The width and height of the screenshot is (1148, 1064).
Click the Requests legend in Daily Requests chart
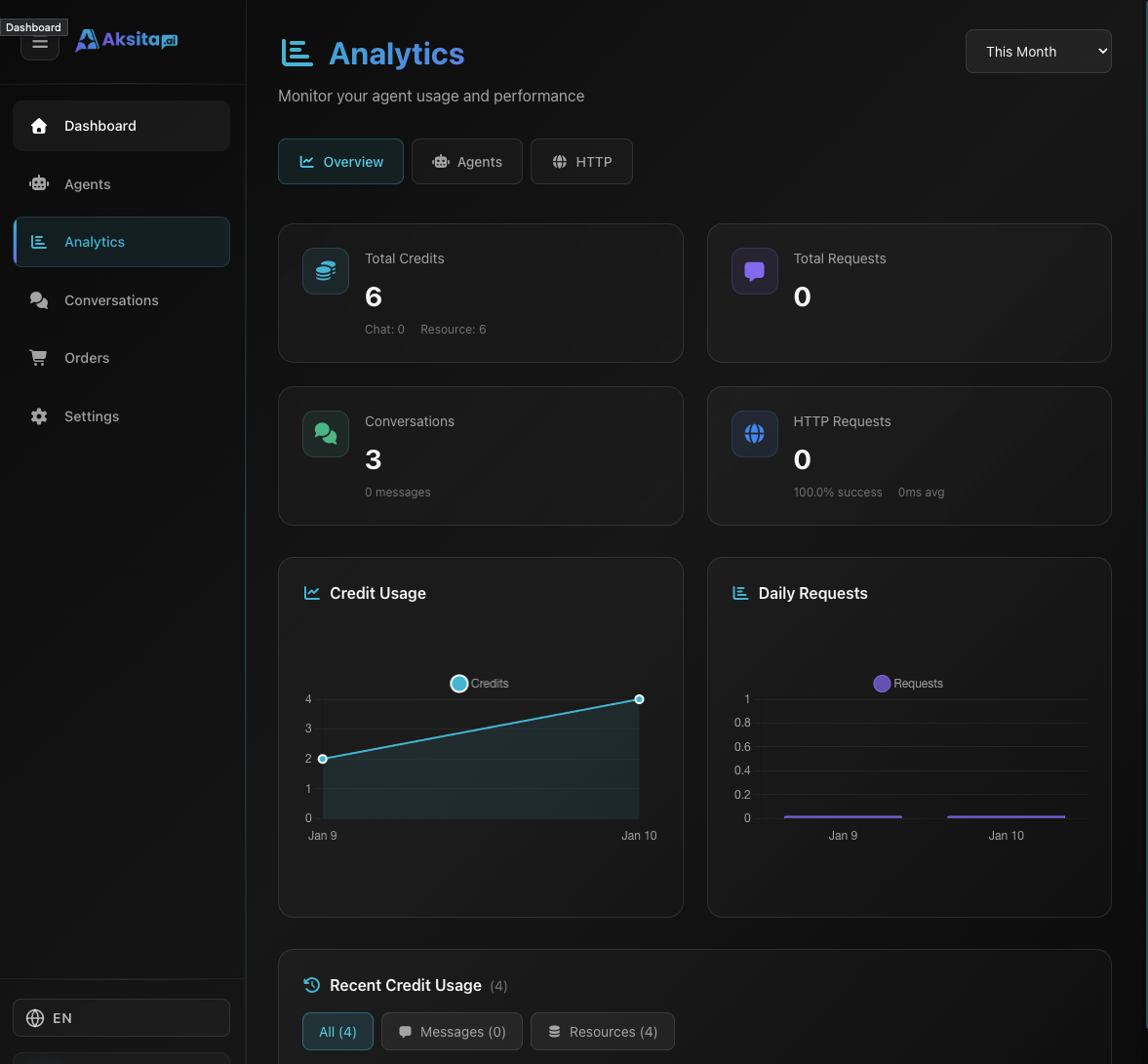click(x=907, y=684)
